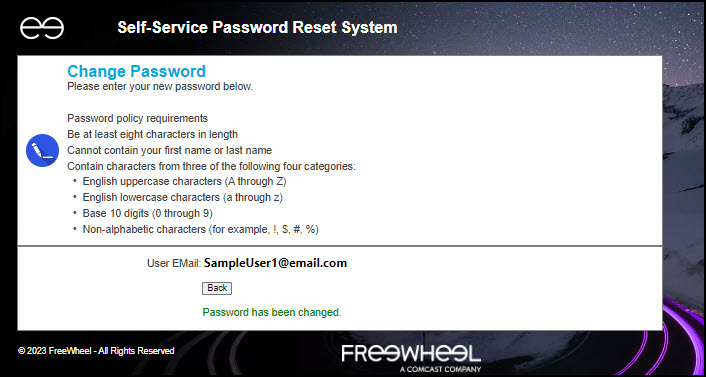The image size is (706, 377).
Task: Click the Please enter your new password text
Action: click(x=160, y=86)
